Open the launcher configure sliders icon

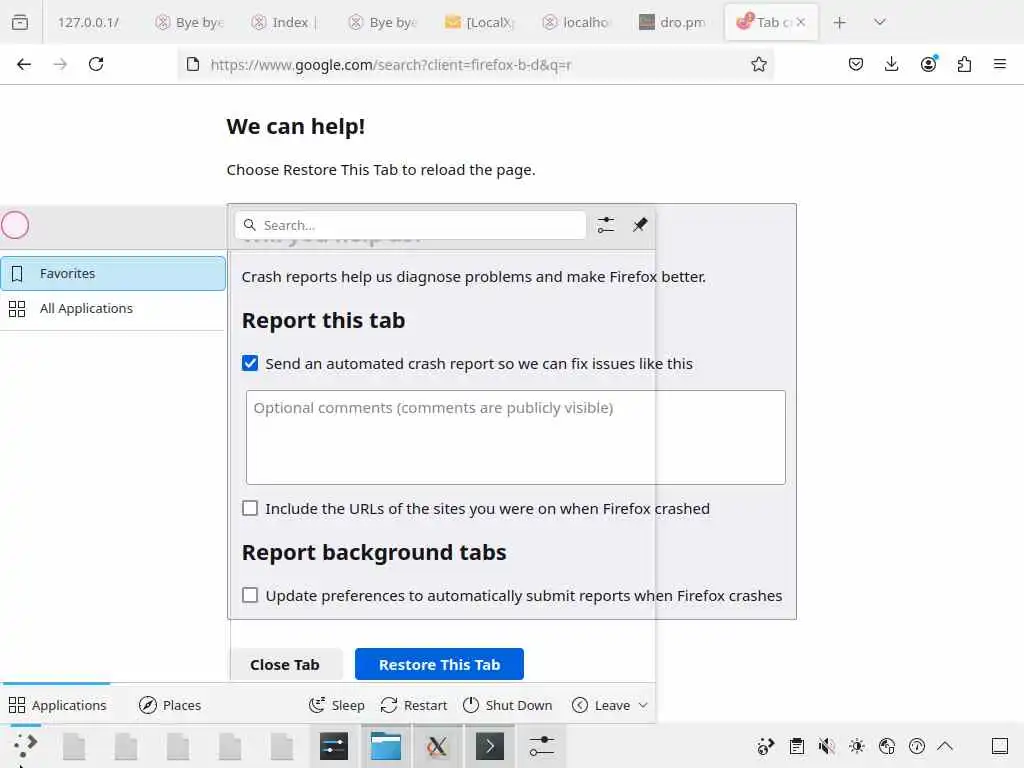pyautogui.click(x=605, y=225)
